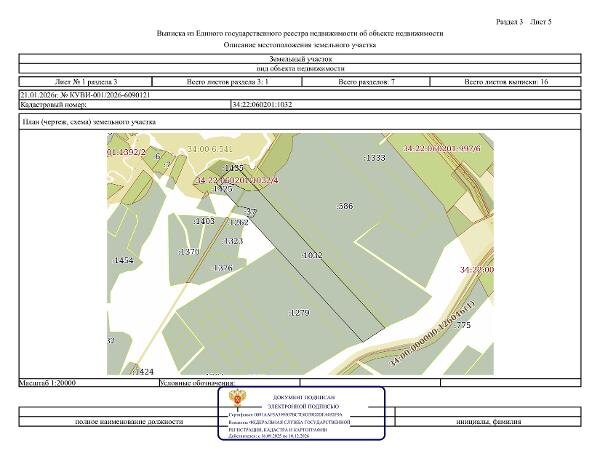Select the certificate owner line 'ФЕДЕРАЛЬНАЯ СЛУЖБА ГОСУДАРСТВЕННОЙ'
Viewport: 600px width, 464px height.
point(290,422)
